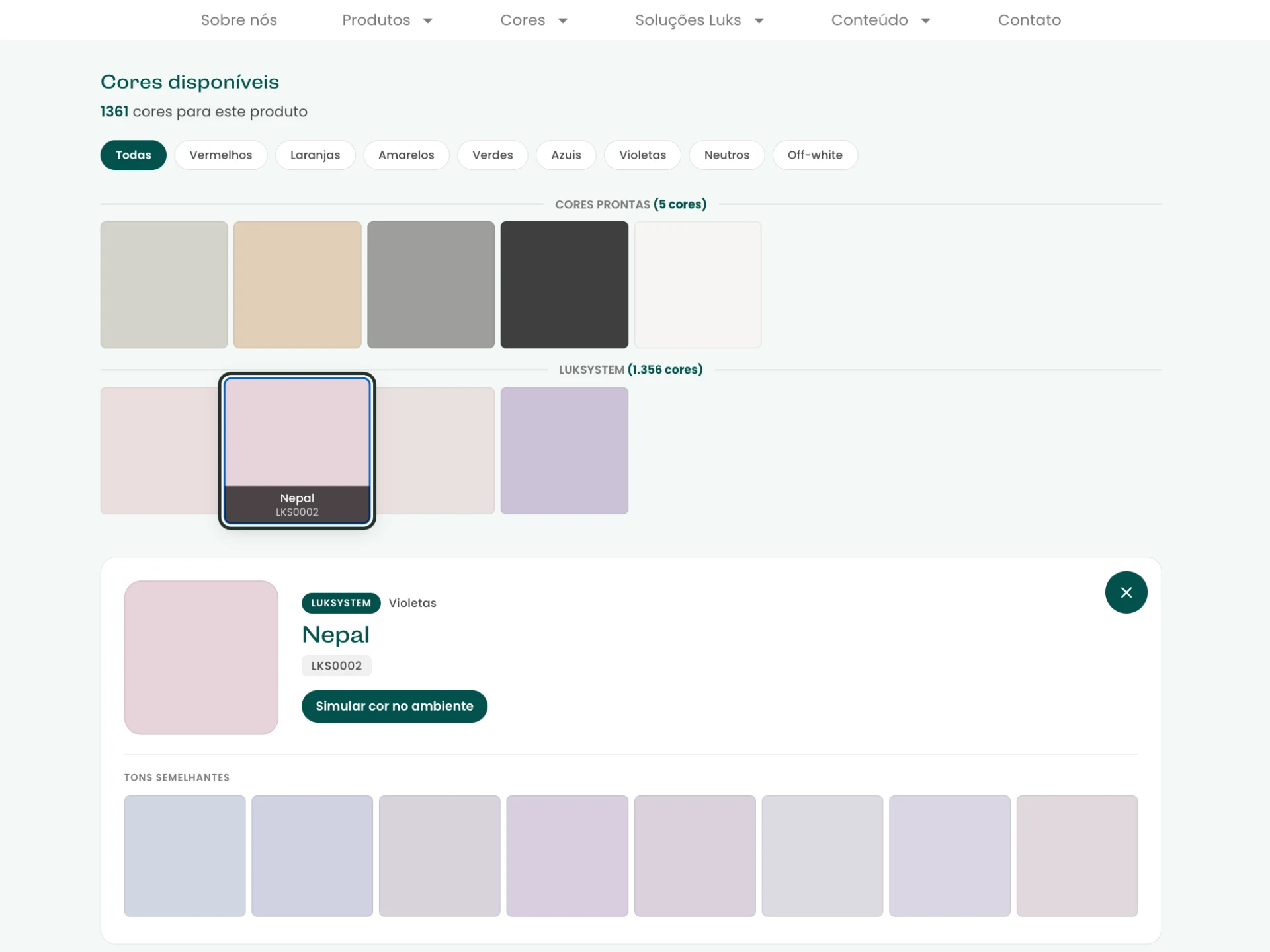Screen dimensions: 1270x952
Task: Select the lavender Luksystem swatch
Action: pyautogui.click(x=564, y=451)
